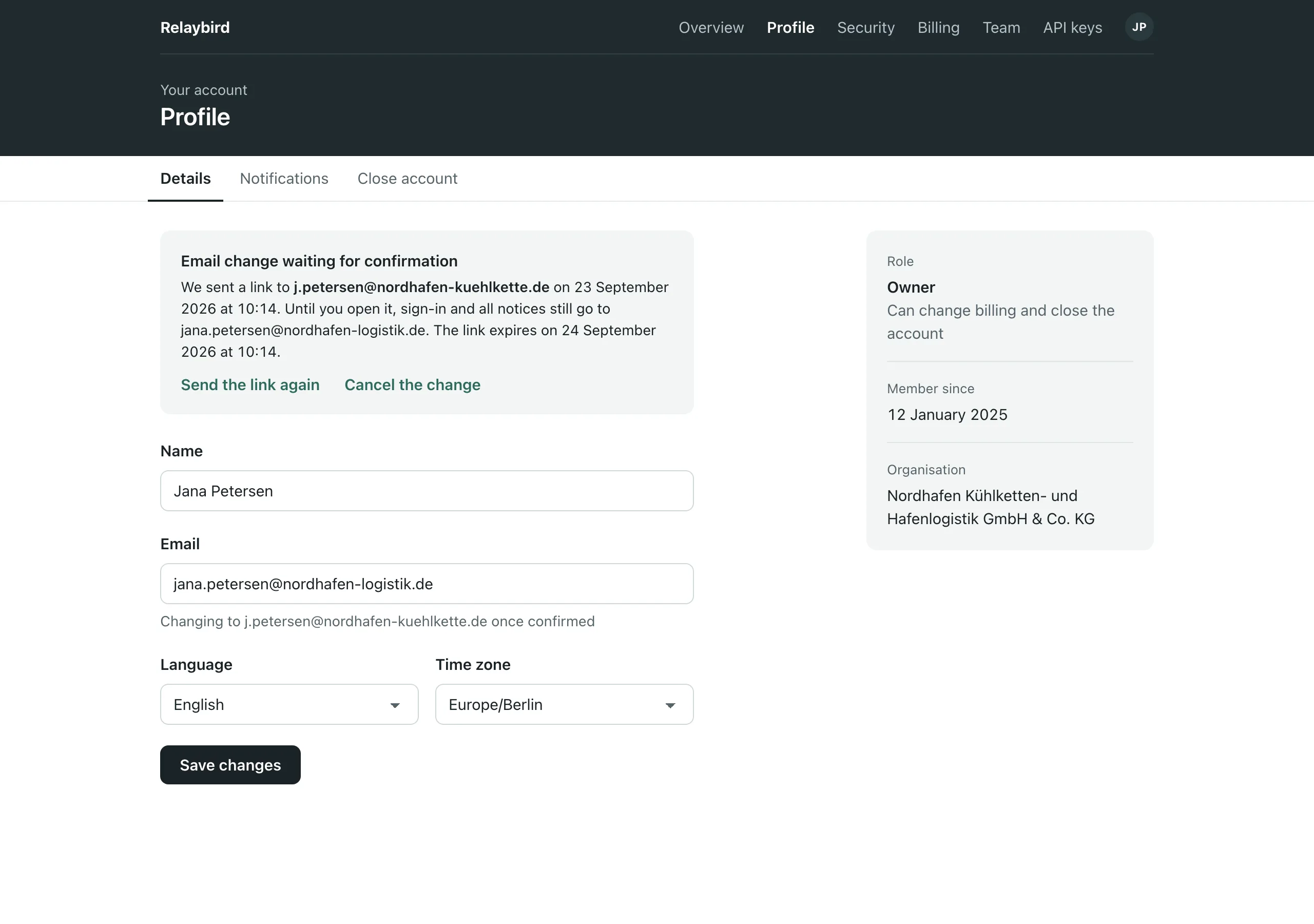
Task: Focus the Name input field
Action: (x=427, y=491)
